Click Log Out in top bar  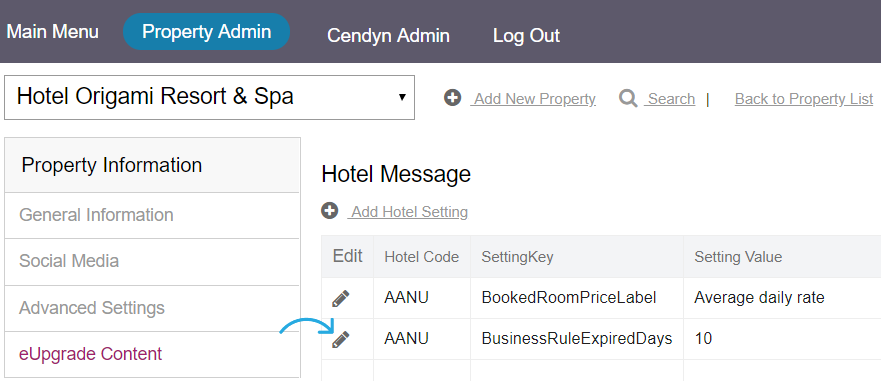click(x=526, y=35)
